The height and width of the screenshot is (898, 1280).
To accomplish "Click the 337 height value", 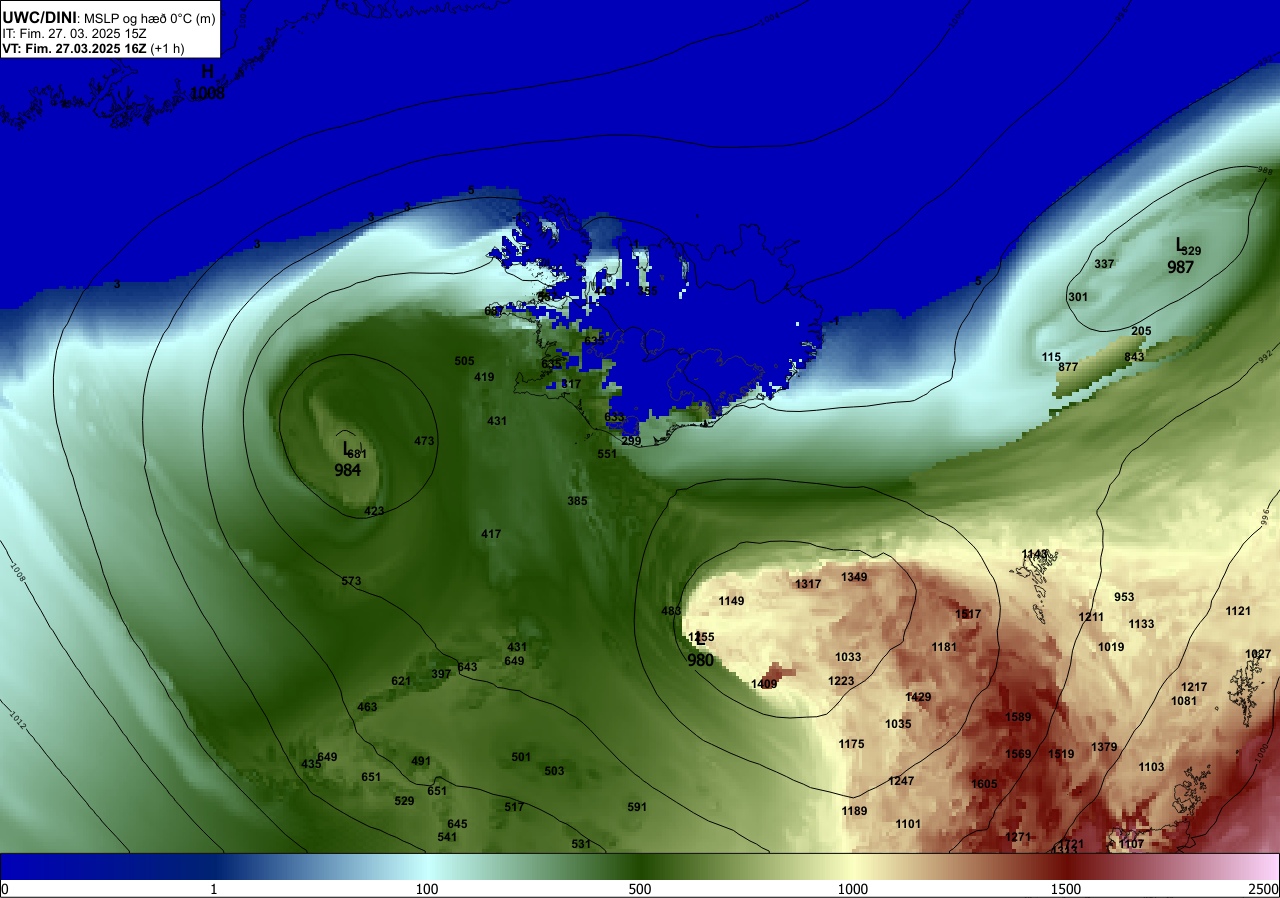I will coord(1104,264).
